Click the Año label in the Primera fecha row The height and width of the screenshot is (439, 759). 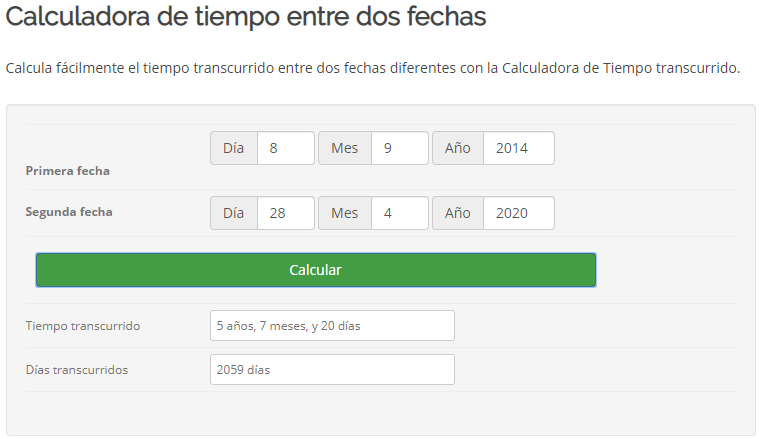[x=458, y=148]
